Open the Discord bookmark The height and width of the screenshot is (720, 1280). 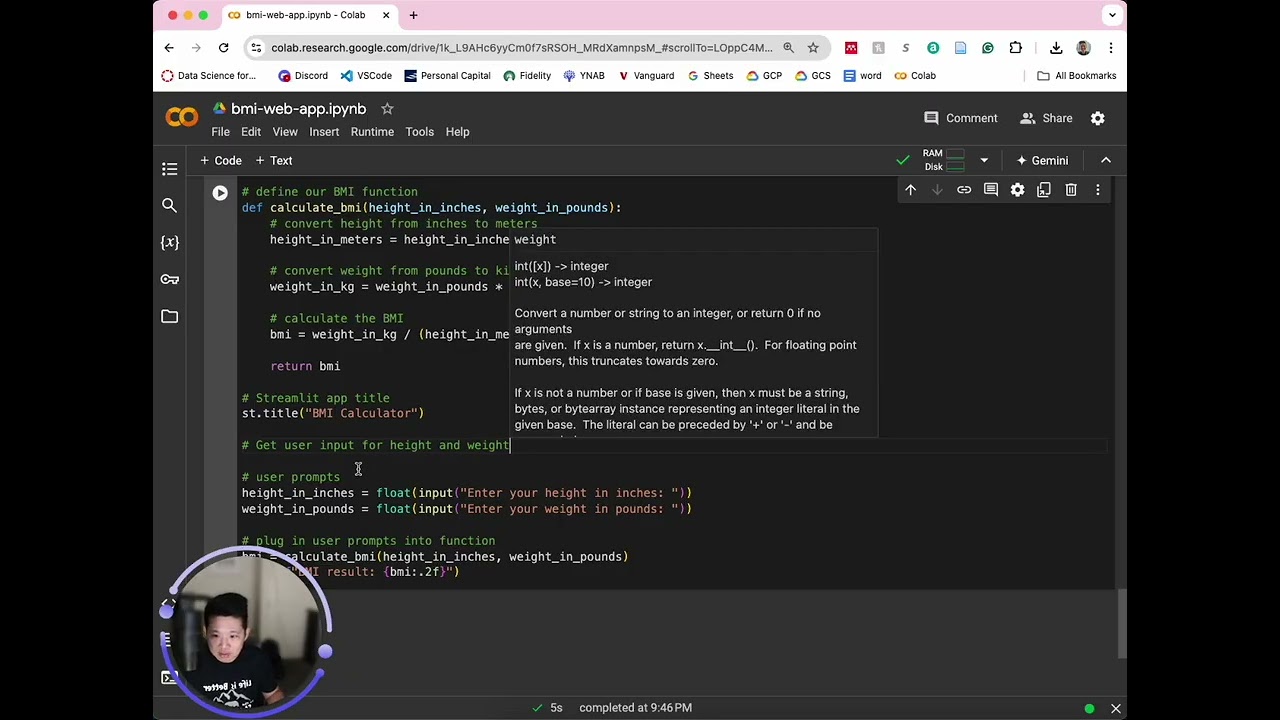point(303,75)
